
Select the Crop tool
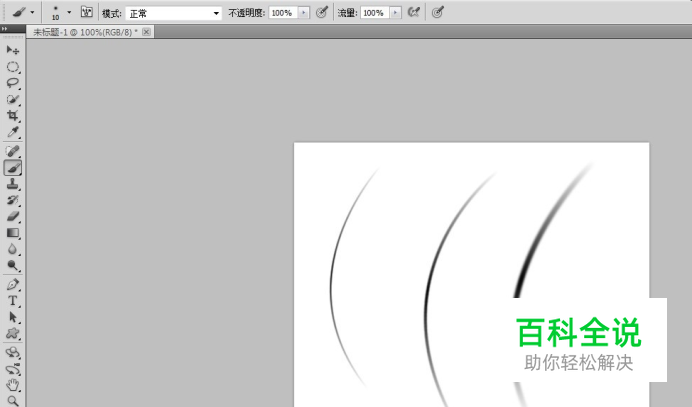pos(12,116)
